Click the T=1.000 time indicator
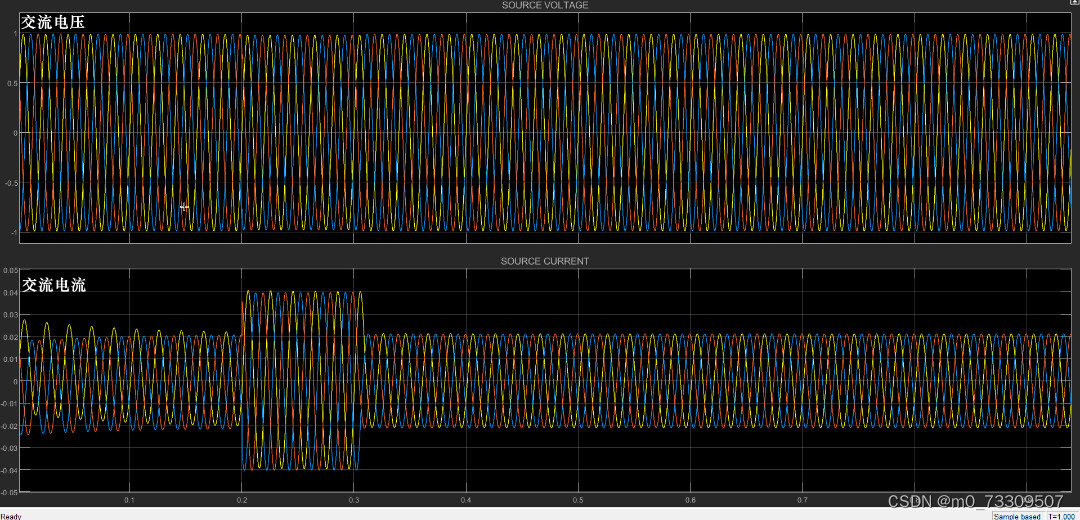The image size is (1080, 520). pyautogui.click(x=1061, y=516)
